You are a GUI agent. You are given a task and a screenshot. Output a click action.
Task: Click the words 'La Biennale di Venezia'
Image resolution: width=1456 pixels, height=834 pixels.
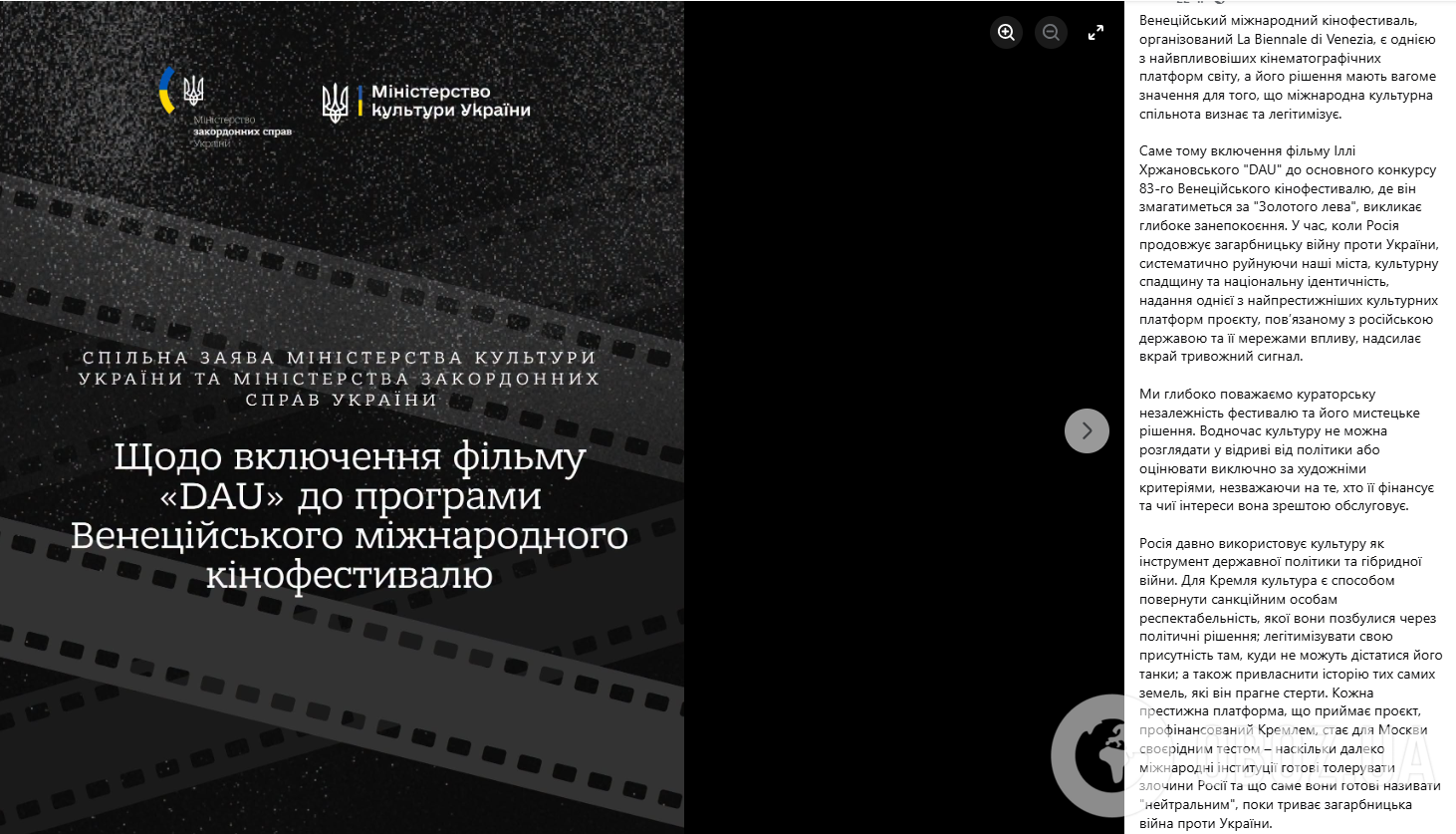[x=1304, y=40]
